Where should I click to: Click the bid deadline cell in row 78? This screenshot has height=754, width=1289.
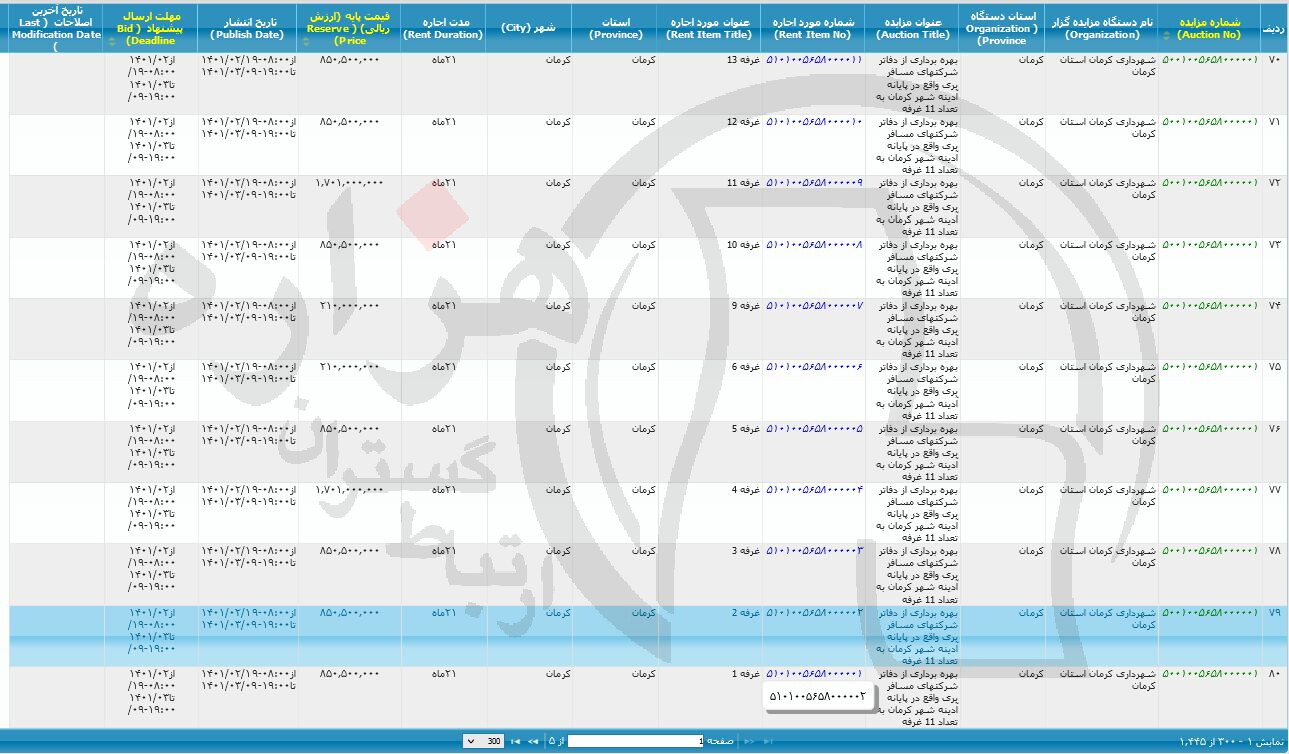[x=151, y=574]
